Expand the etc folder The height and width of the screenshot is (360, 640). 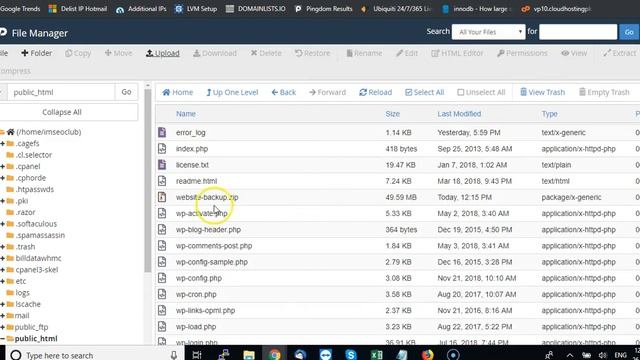tap(2, 281)
